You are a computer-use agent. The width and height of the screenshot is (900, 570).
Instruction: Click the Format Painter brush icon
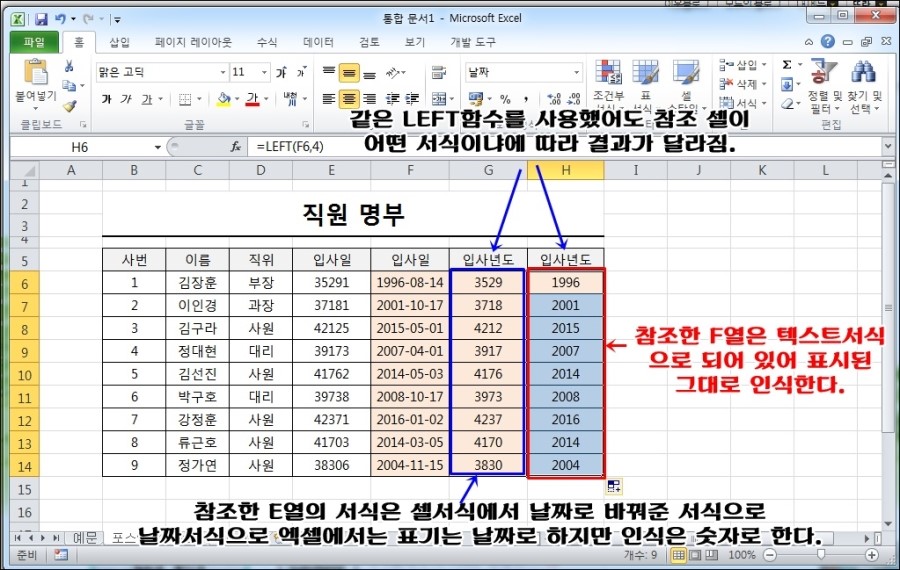(69, 106)
